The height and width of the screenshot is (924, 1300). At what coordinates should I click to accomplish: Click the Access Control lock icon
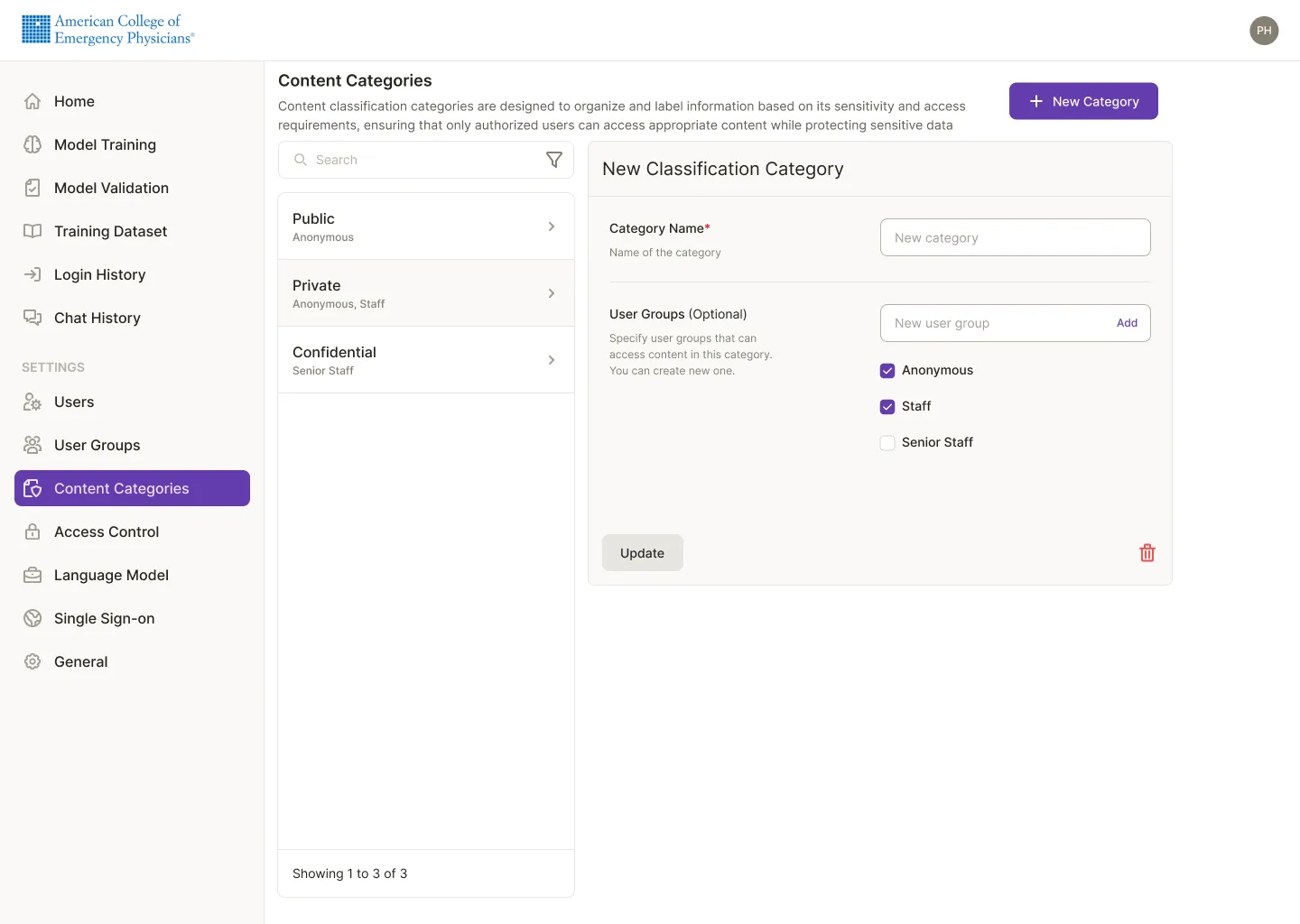tap(32, 531)
